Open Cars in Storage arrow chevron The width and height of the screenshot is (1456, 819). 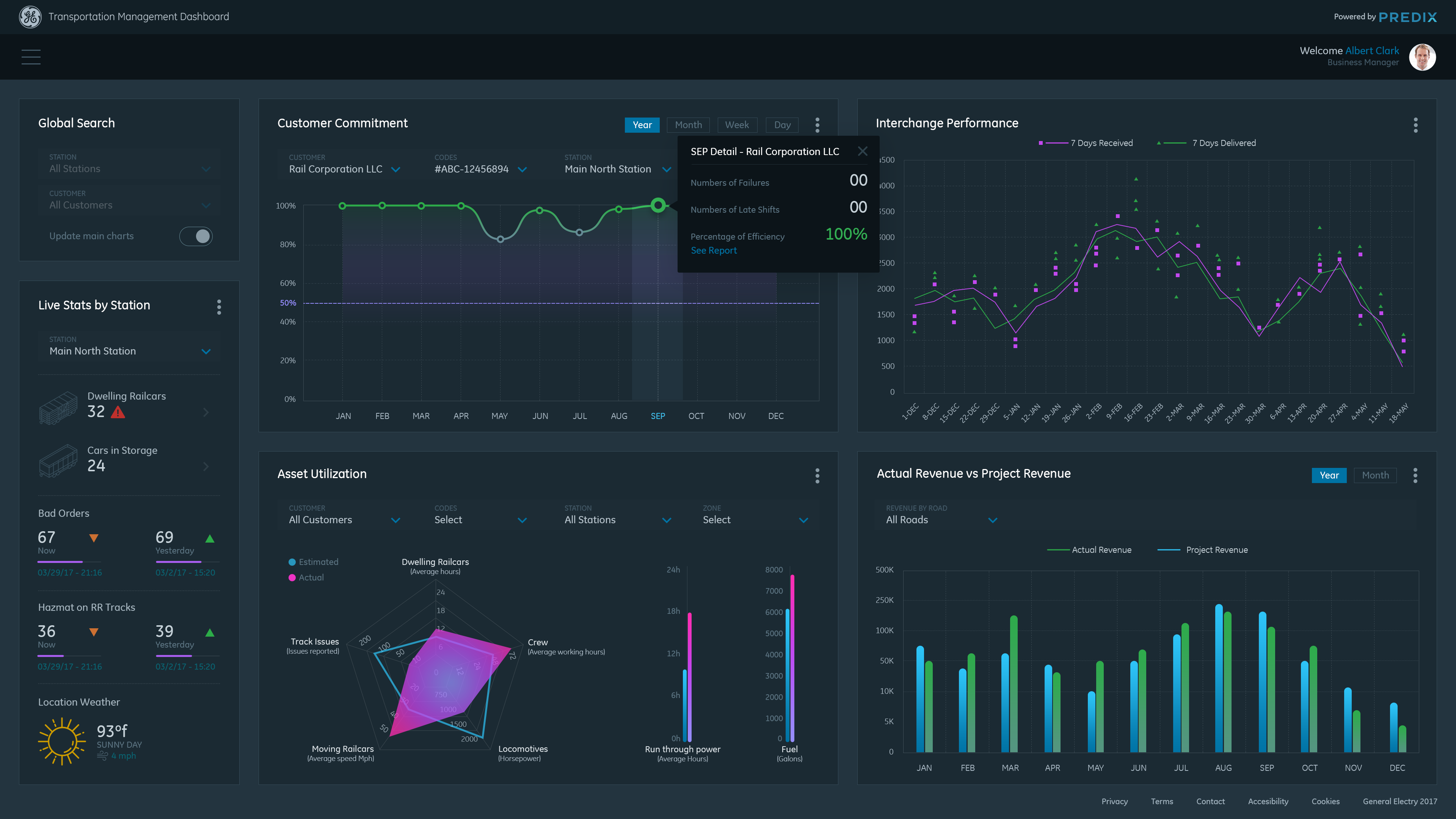click(206, 466)
